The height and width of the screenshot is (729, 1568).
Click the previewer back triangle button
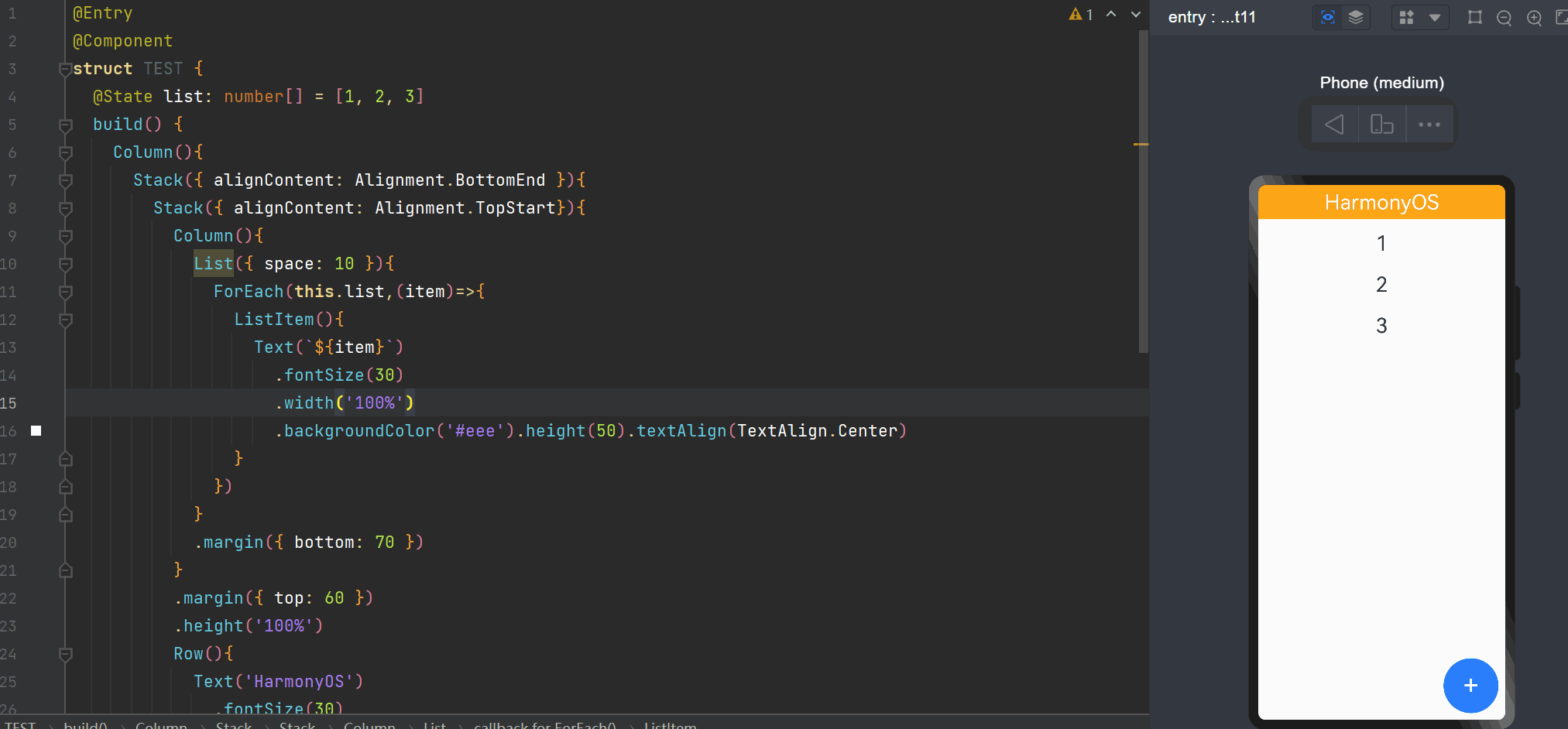point(1334,125)
